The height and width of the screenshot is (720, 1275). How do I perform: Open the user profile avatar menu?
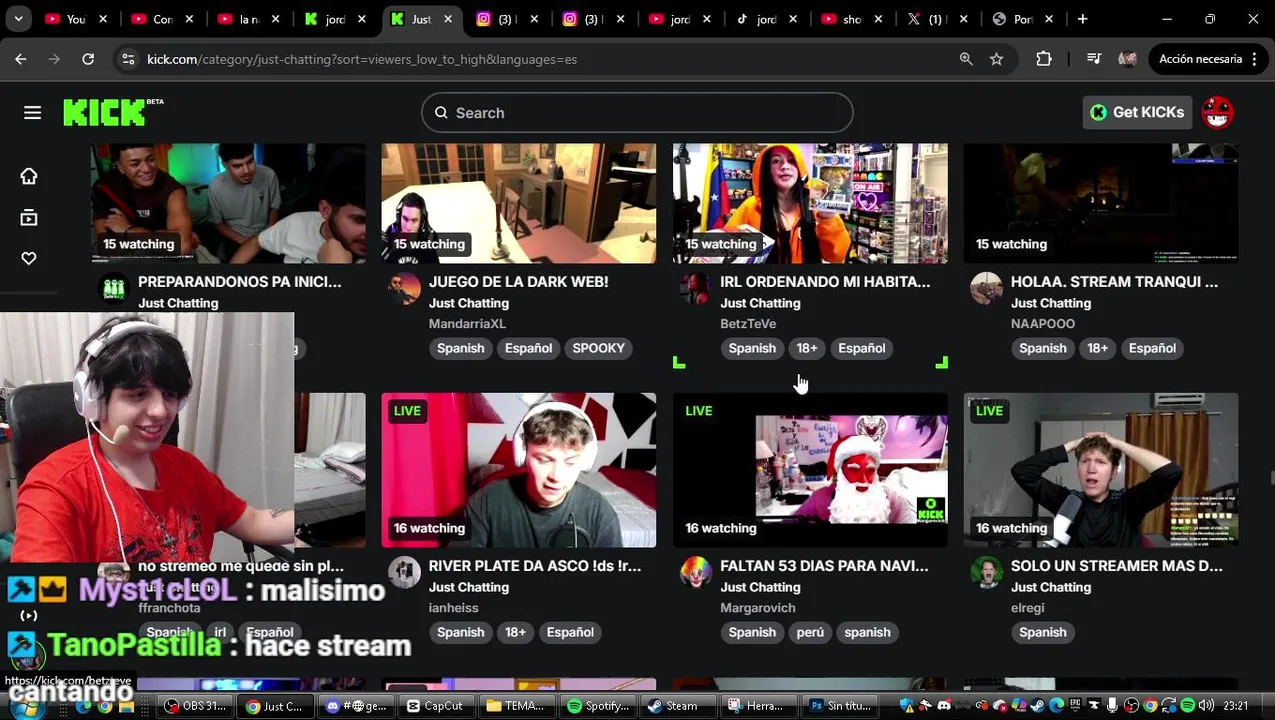click(1217, 112)
